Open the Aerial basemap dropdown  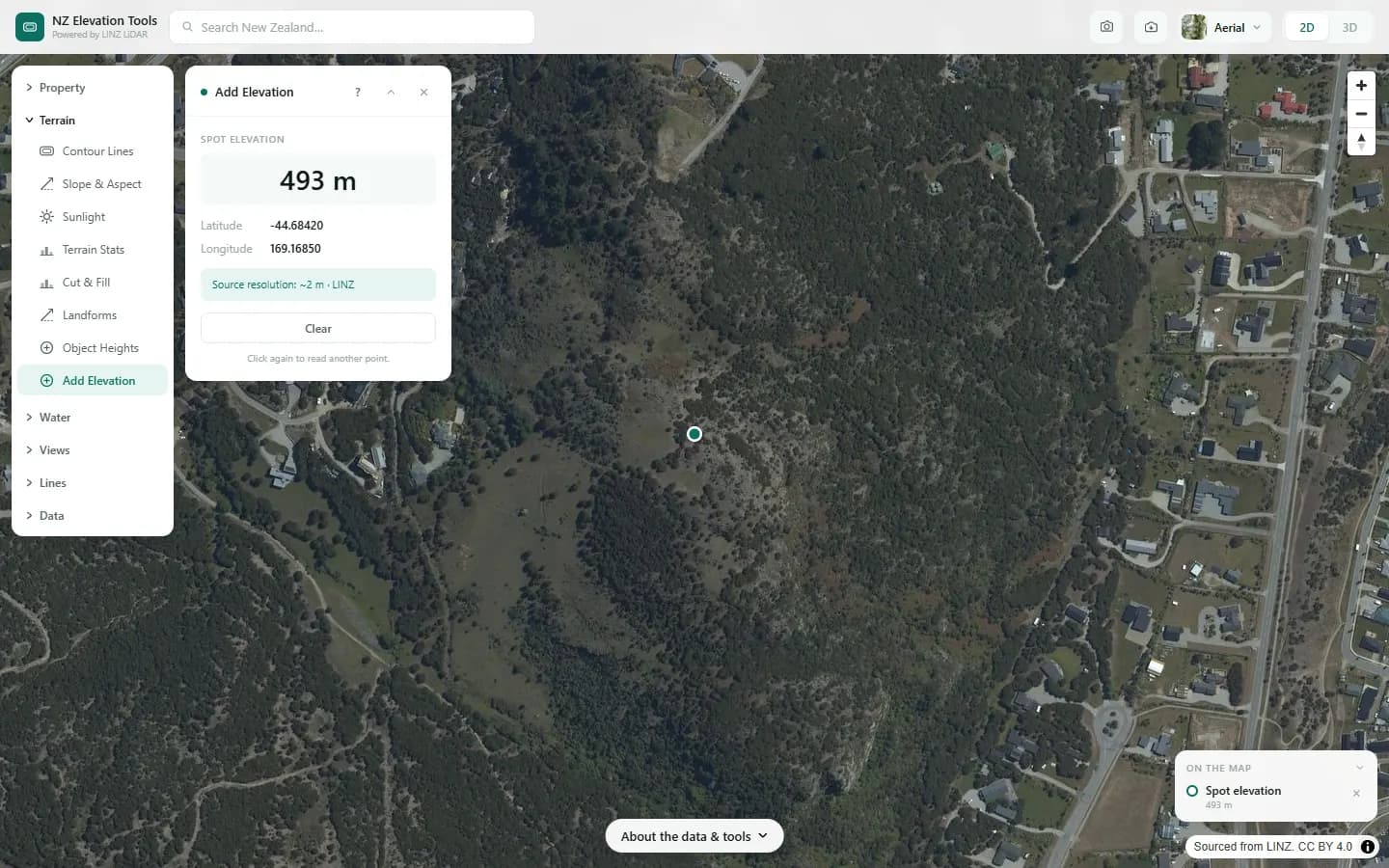click(1225, 27)
